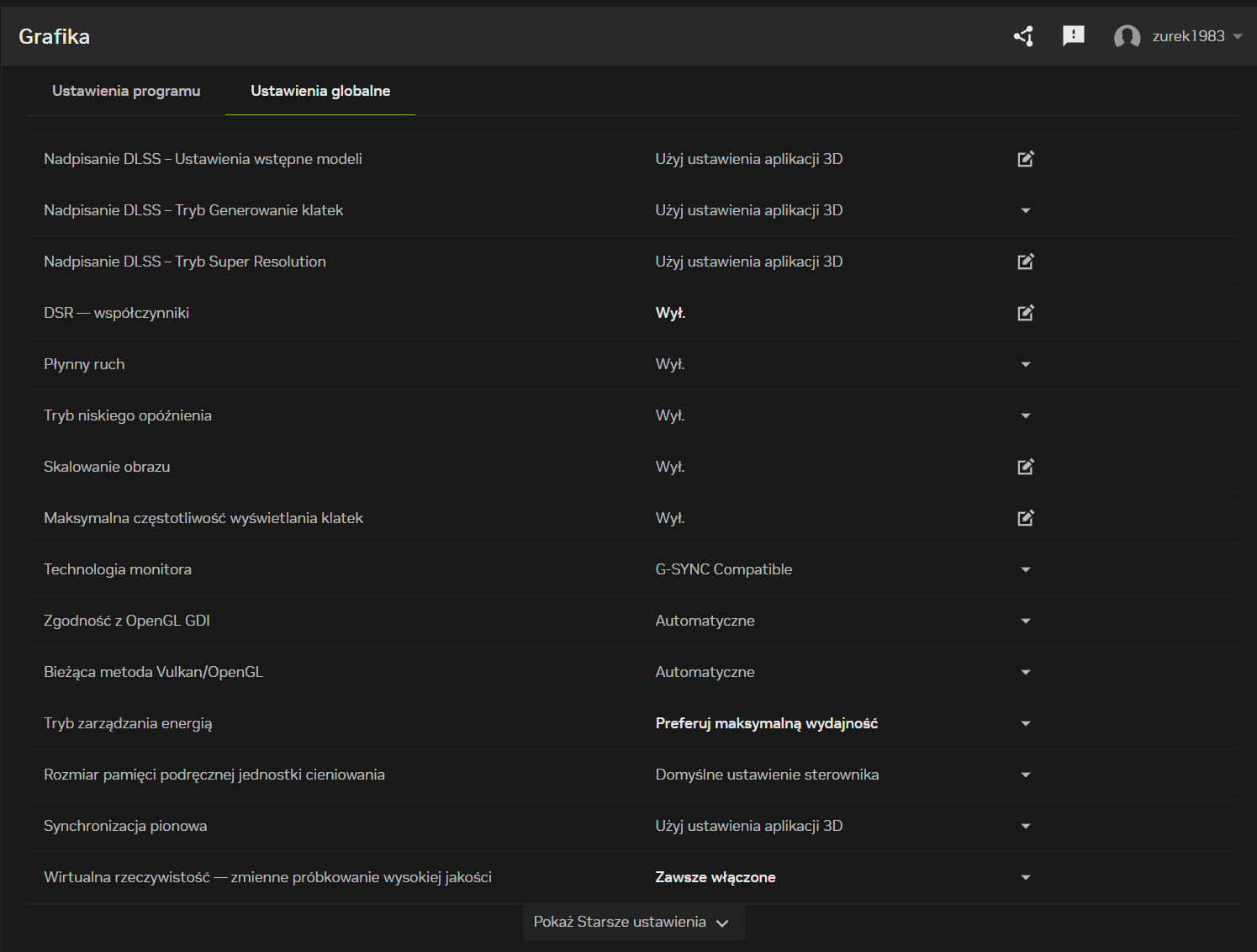Edit DLSS Ustawienia wstępne modeli setting
Viewport: 1257px width, 952px height.
tap(1025, 159)
